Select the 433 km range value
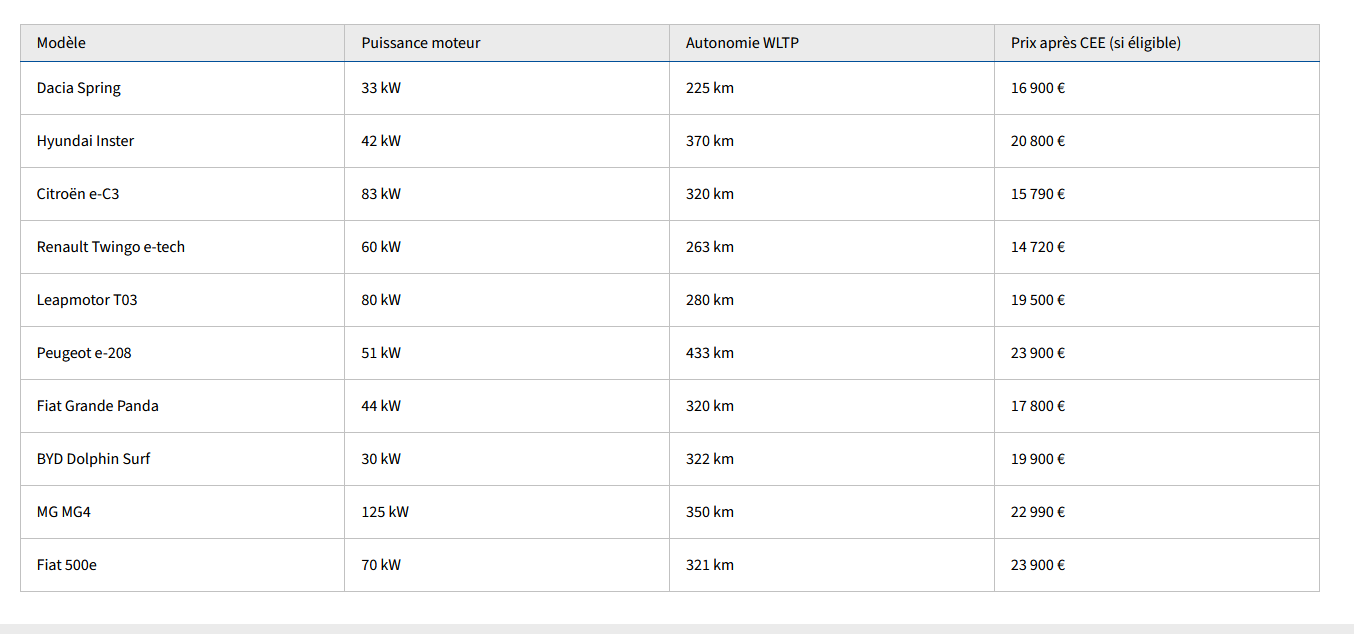Screen dimensions: 1354x634 710,353
